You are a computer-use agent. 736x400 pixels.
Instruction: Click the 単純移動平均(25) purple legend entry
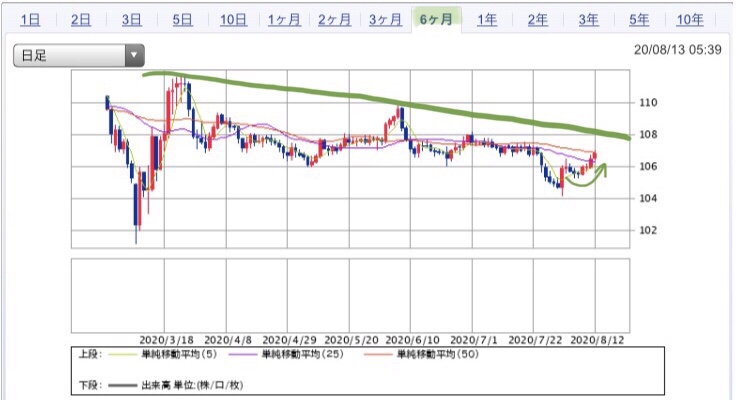click(x=286, y=354)
